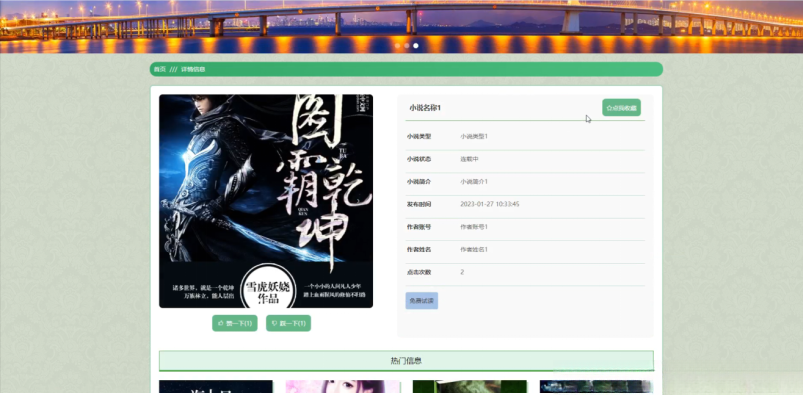This screenshot has width=803, height=395.
Task: Click the 小说简介 field label
Action: pos(419,181)
